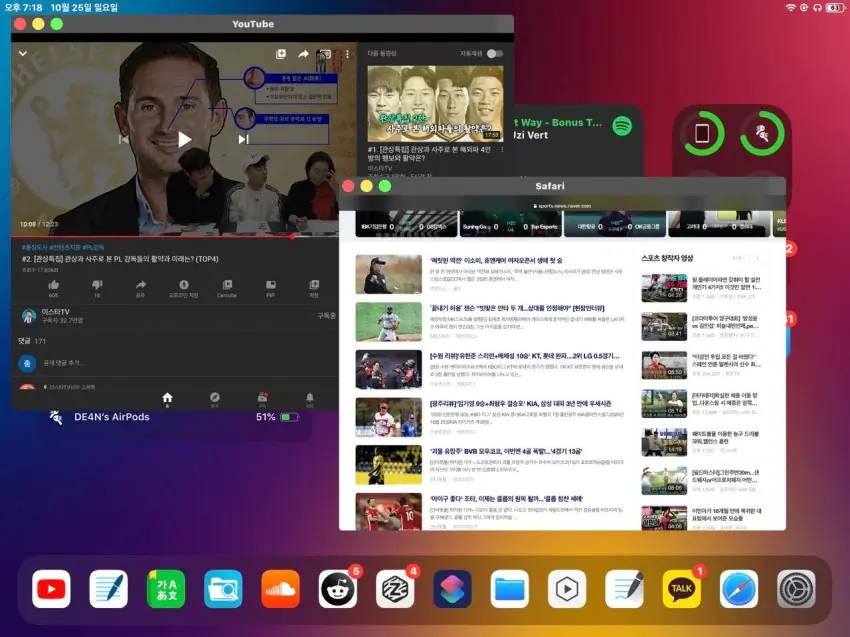Image resolution: width=850 pixels, height=637 pixels.
Task: Open the translator app (가A) in the dock
Action: coord(166,589)
